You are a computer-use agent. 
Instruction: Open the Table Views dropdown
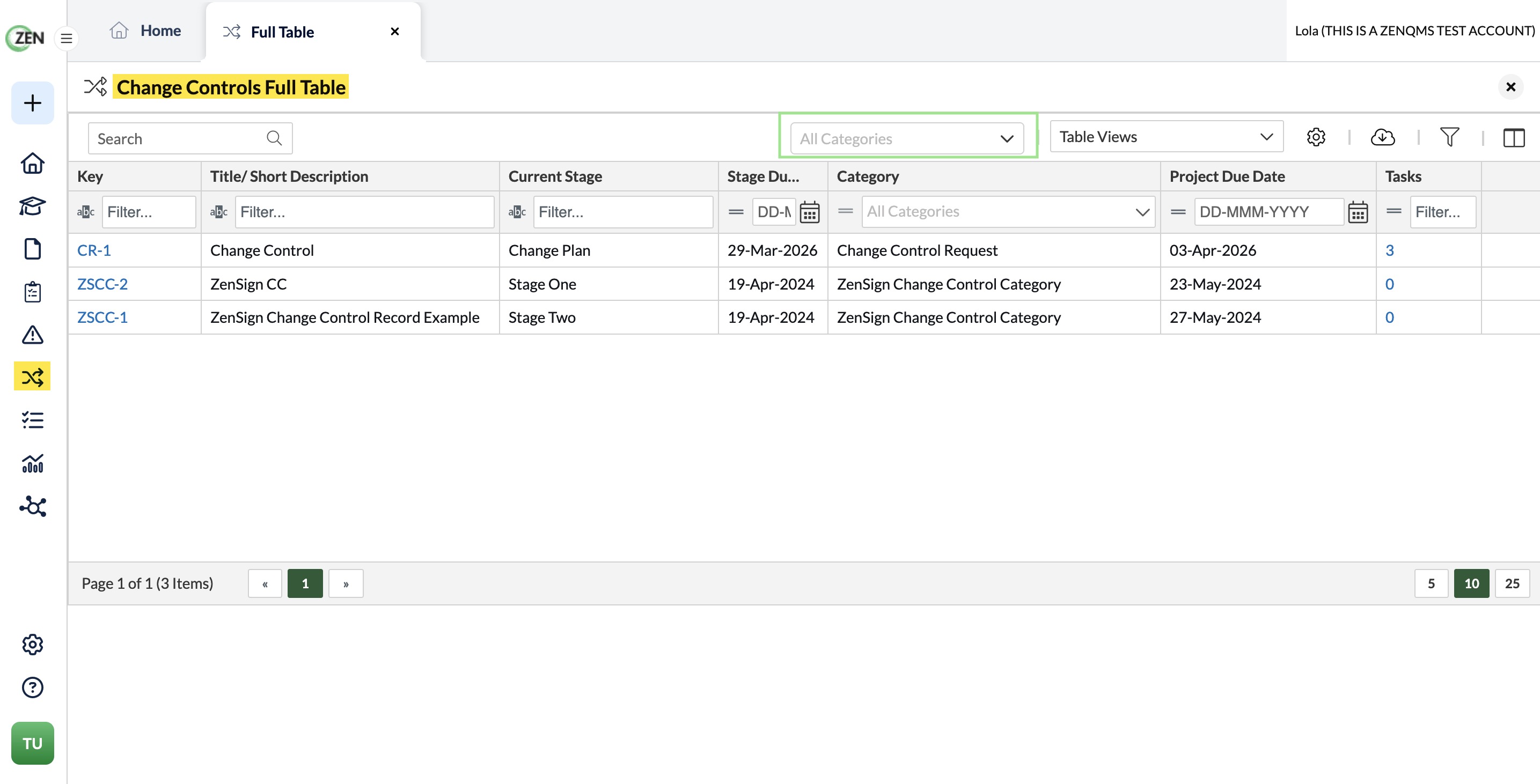1167,136
